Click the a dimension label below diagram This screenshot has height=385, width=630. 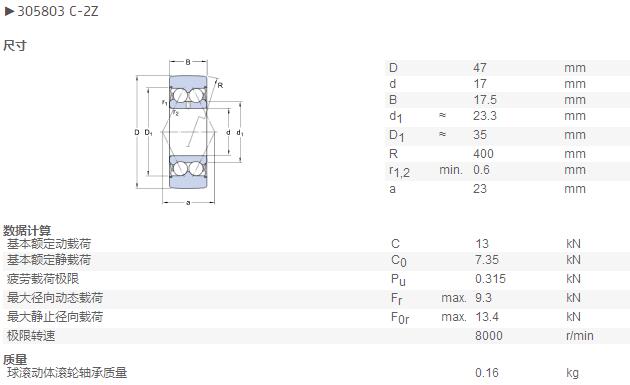(x=188, y=203)
